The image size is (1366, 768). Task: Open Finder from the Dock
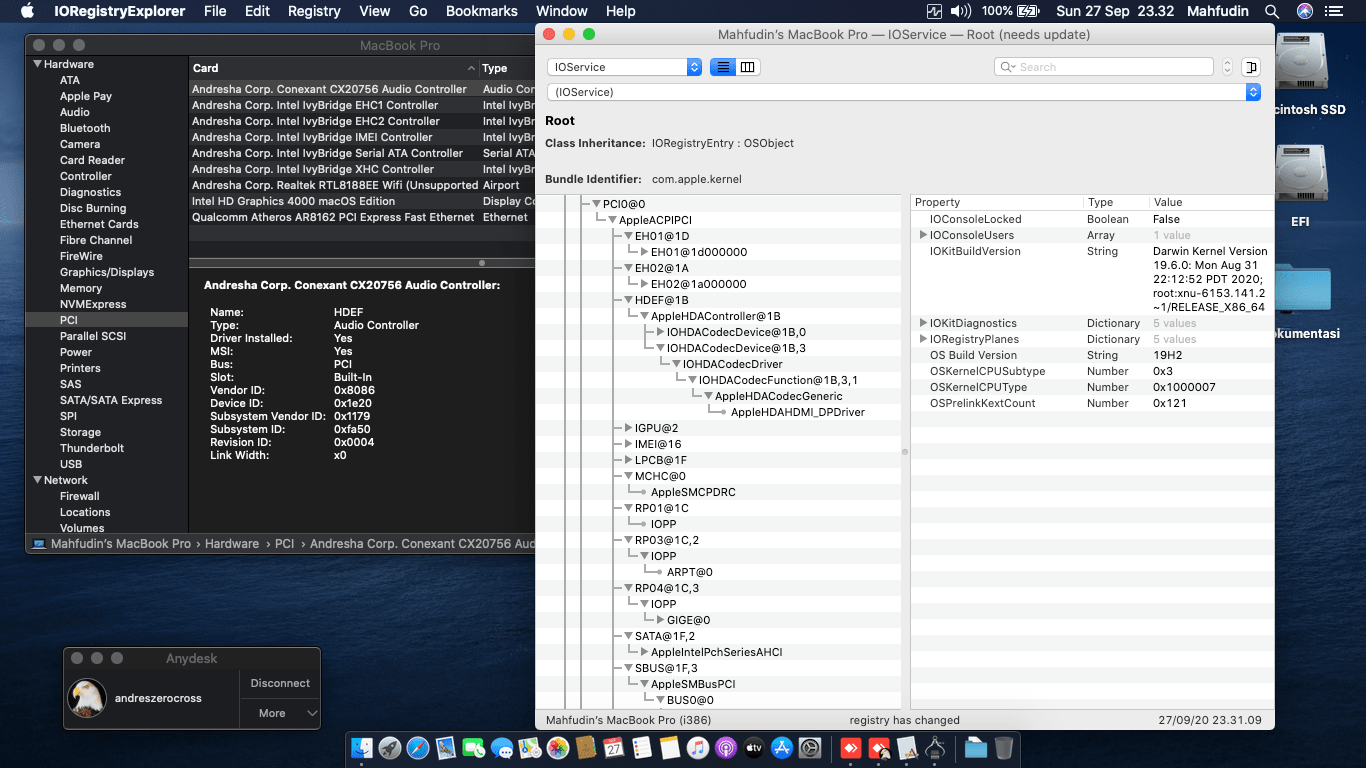coord(362,747)
